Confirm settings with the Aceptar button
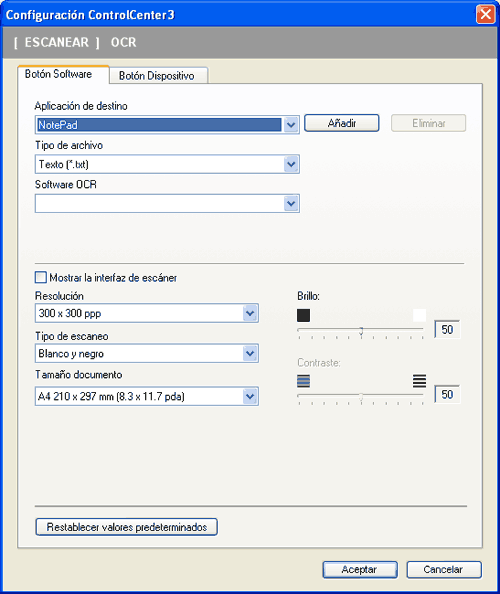The height and width of the screenshot is (594, 500). pos(360,570)
